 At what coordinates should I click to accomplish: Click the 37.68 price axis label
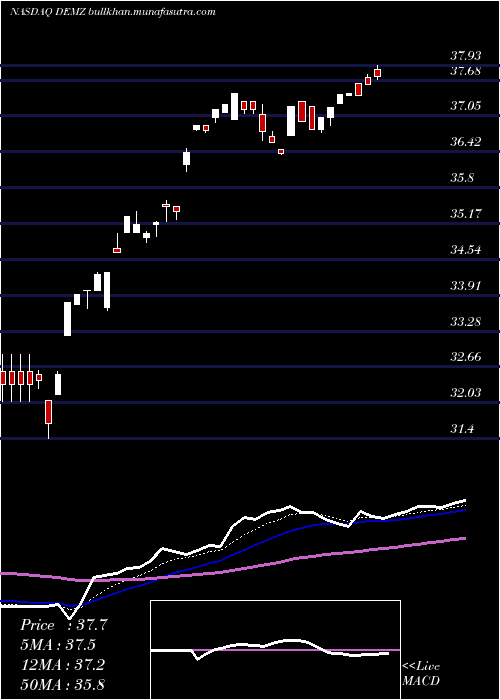pos(466,71)
